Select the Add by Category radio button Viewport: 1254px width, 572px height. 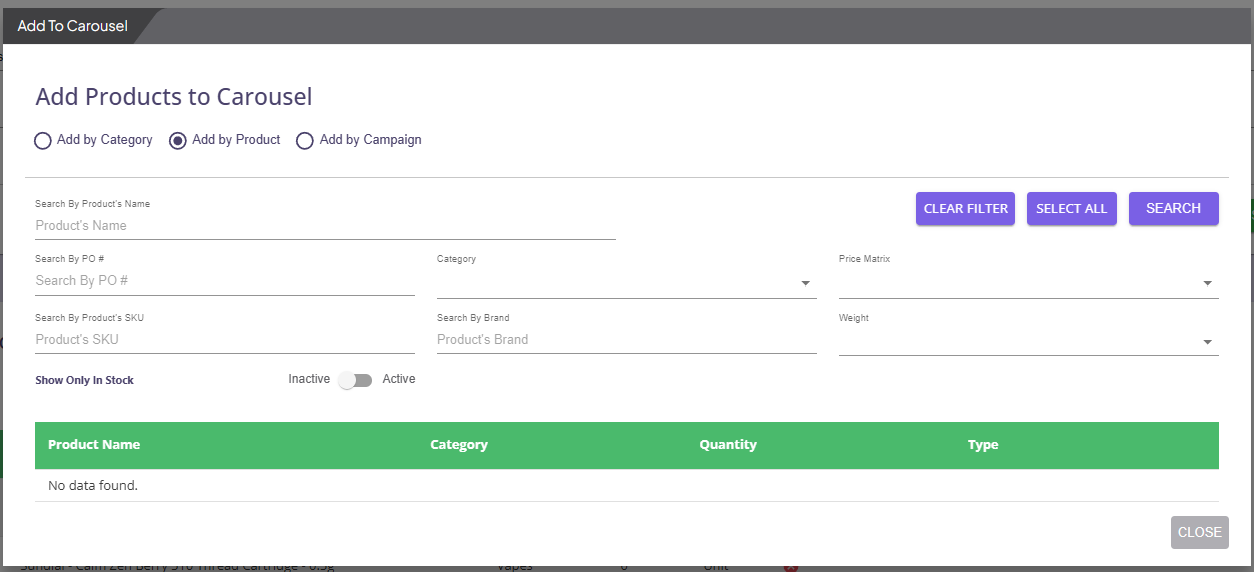click(x=43, y=141)
